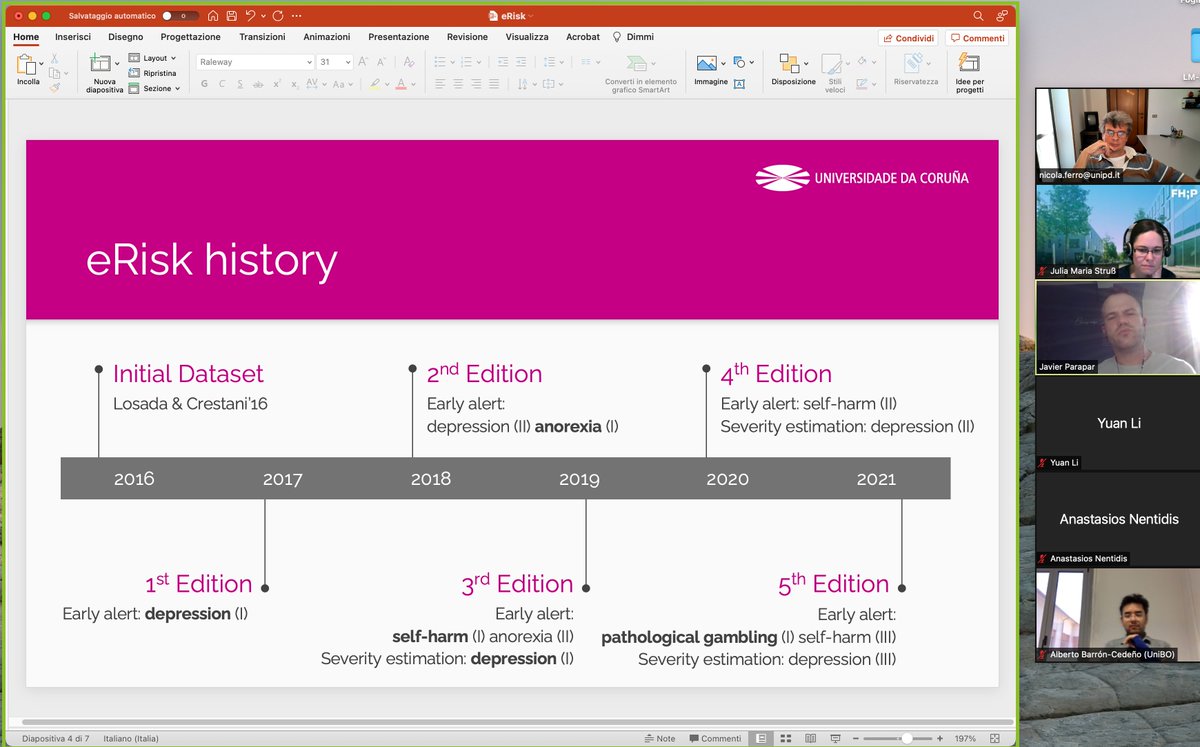This screenshot has height=747, width=1200.
Task: Click the clear formatting icon
Action: (409, 62)
